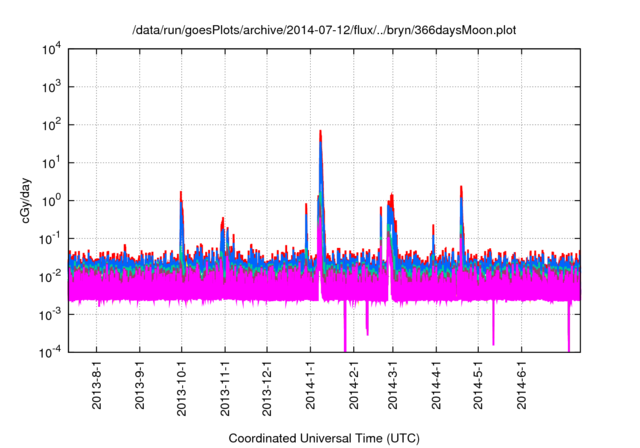Click the 2013-12-1 date tick label

266,391
